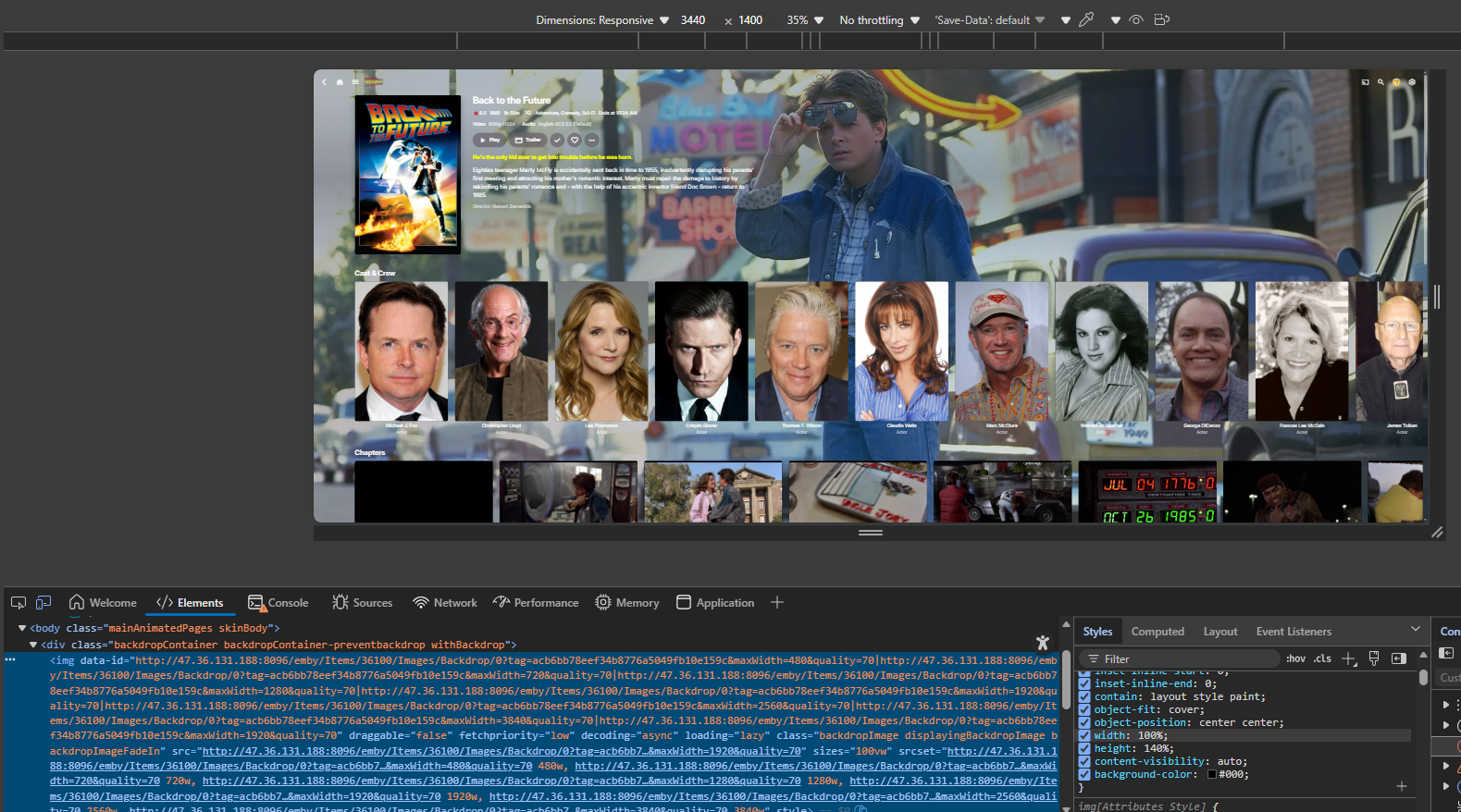Click the background-color black color swatch
The height and width of the screenshot is (812, 1461).
point(1212,774)
